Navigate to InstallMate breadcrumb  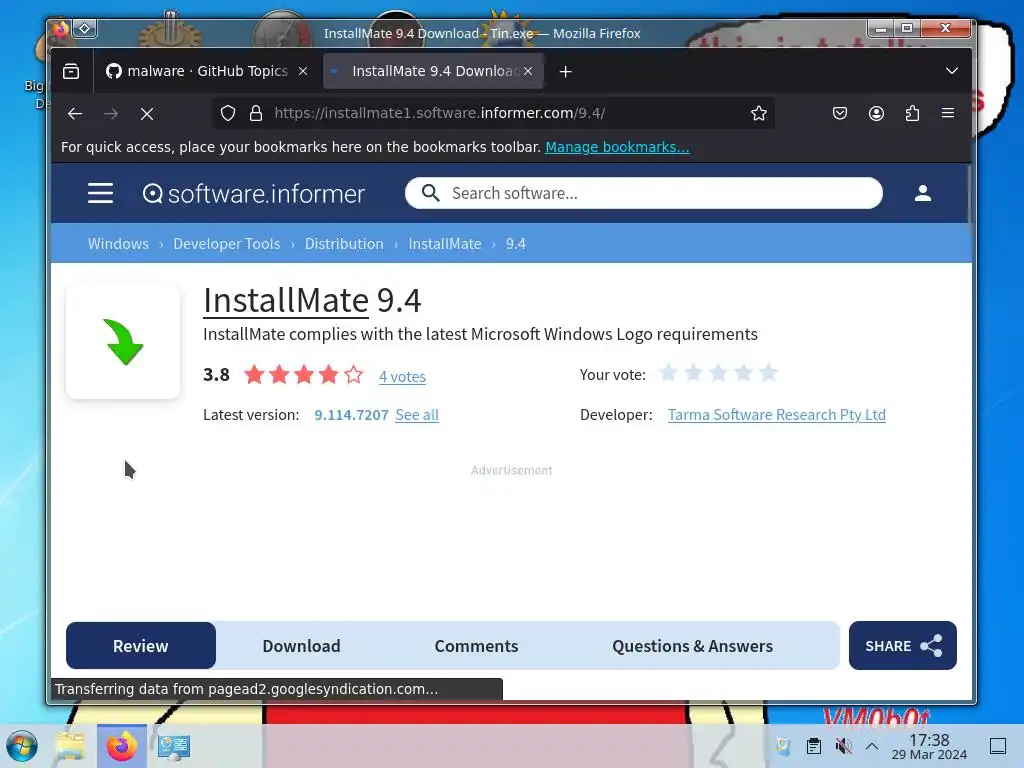pos(445,244)
